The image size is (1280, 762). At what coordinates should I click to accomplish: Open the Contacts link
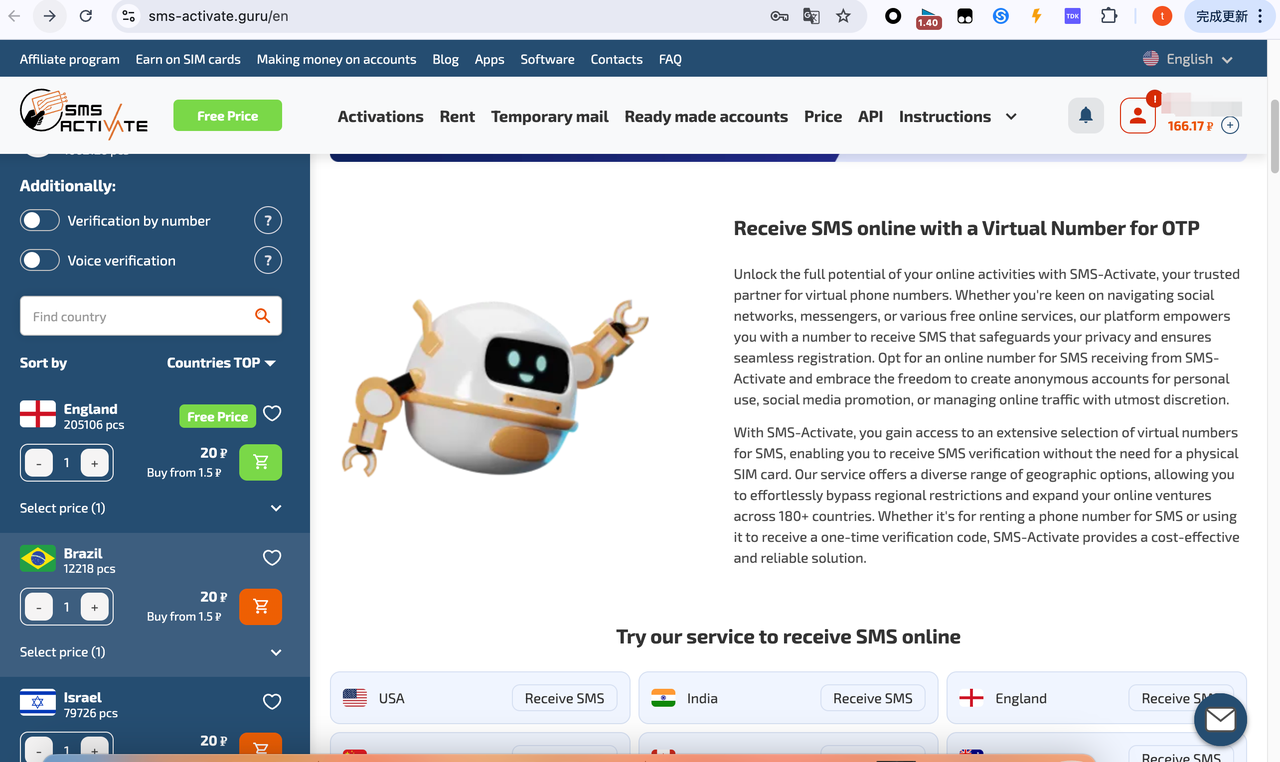click(x=616, y=59)
